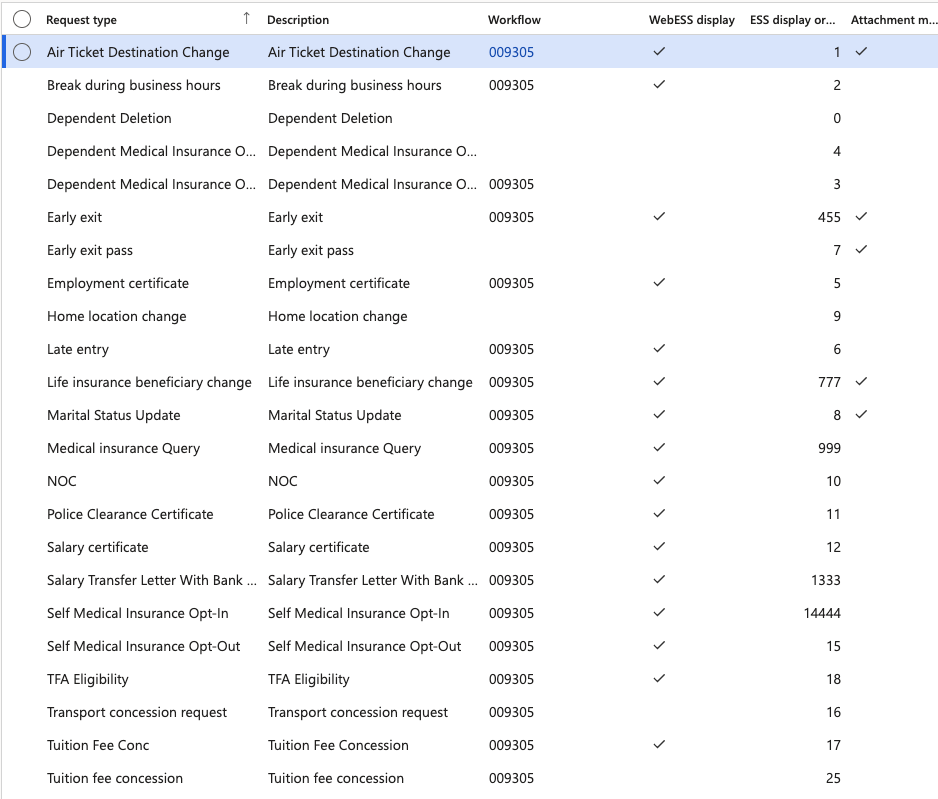
Task: Sort by the Workflow column header
Action: (x=514, y=20)
